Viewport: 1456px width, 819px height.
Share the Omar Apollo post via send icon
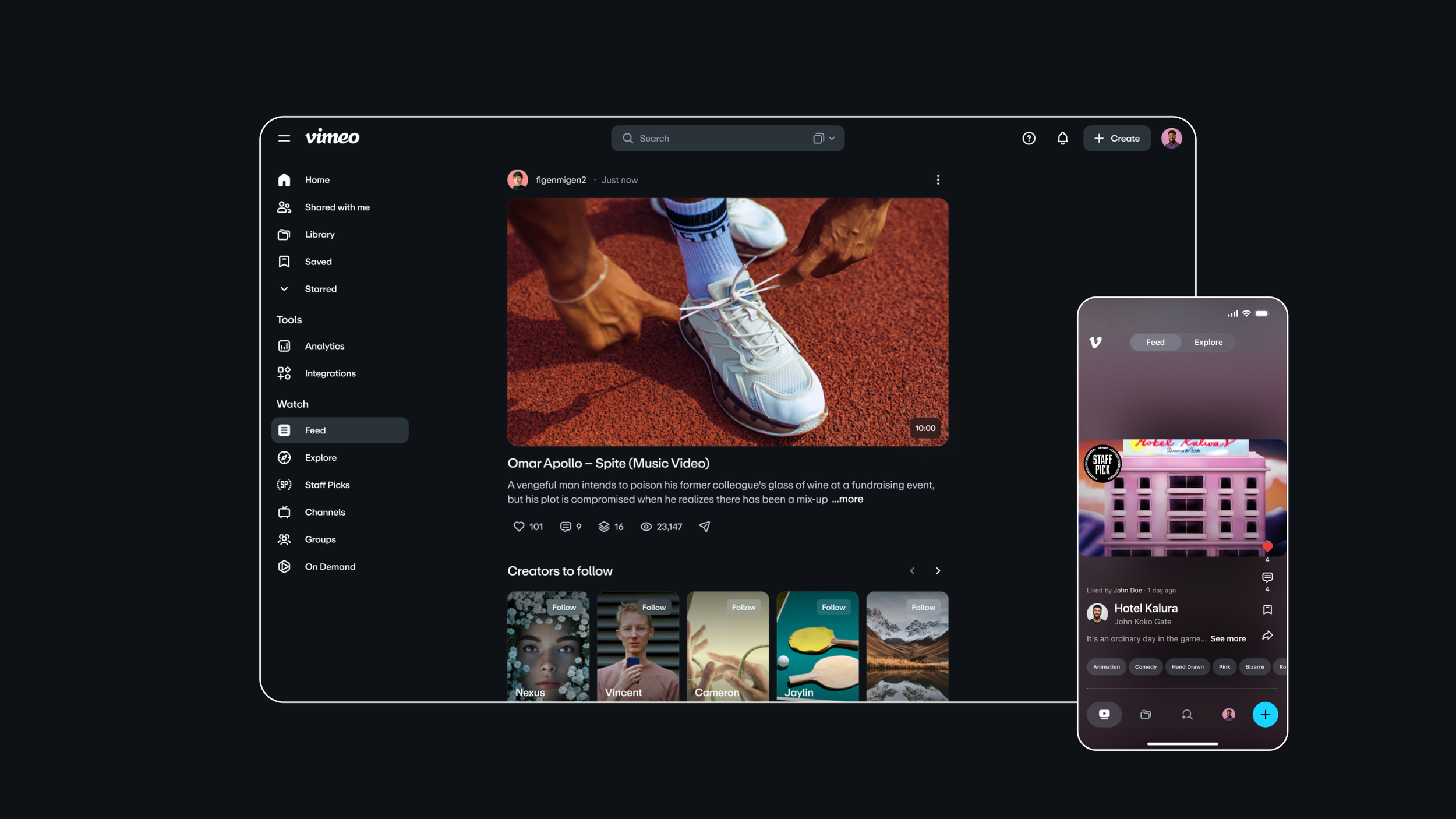point(703,526)
